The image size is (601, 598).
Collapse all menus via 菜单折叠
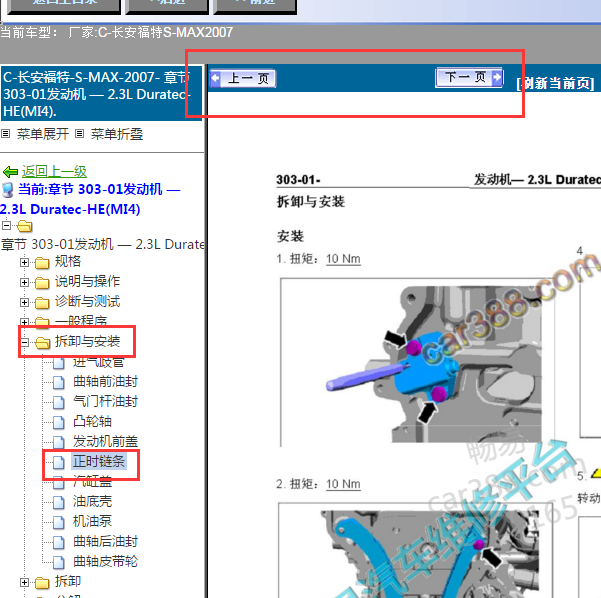117,134
